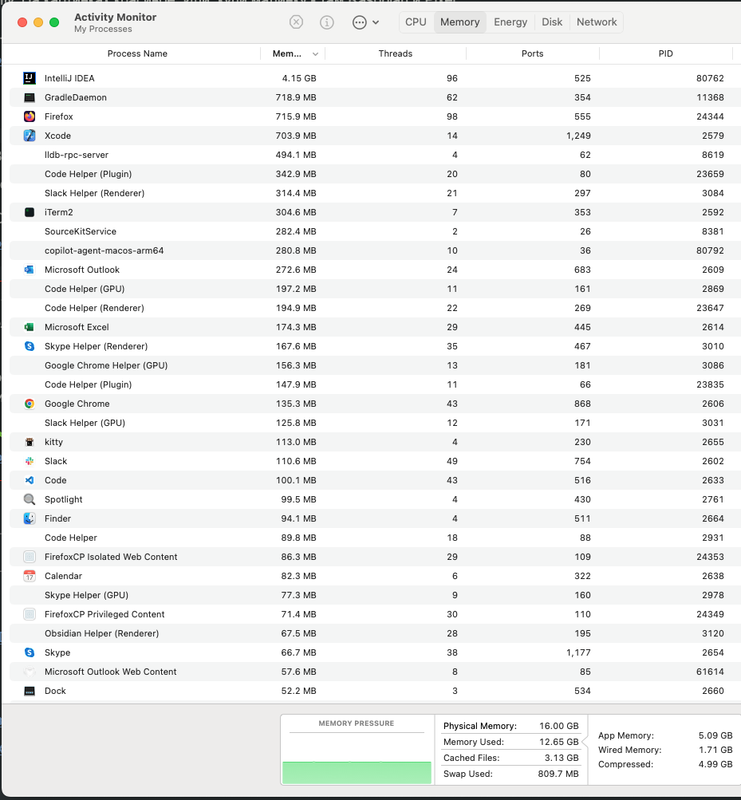Click the Memory Pressure graph
This screenshot has width=741, height=800.
(x=357, y=749)
